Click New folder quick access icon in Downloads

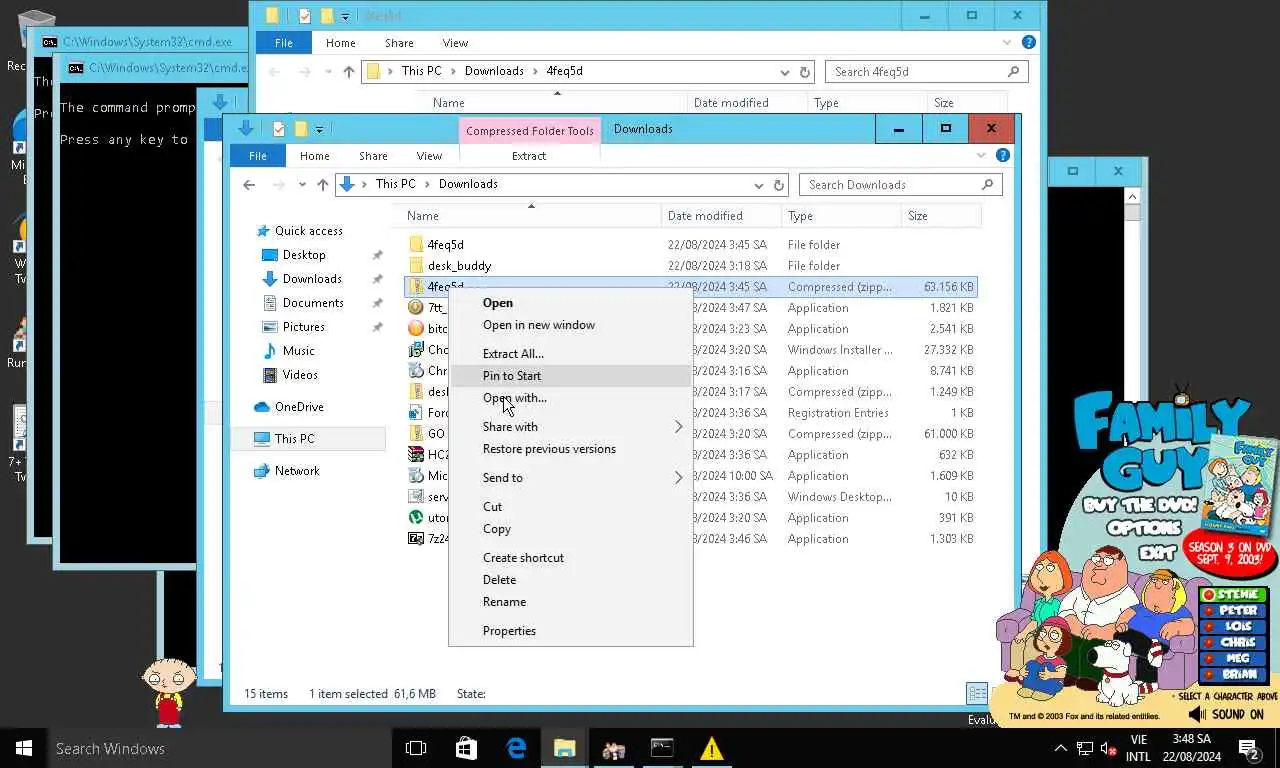(300, 129)
